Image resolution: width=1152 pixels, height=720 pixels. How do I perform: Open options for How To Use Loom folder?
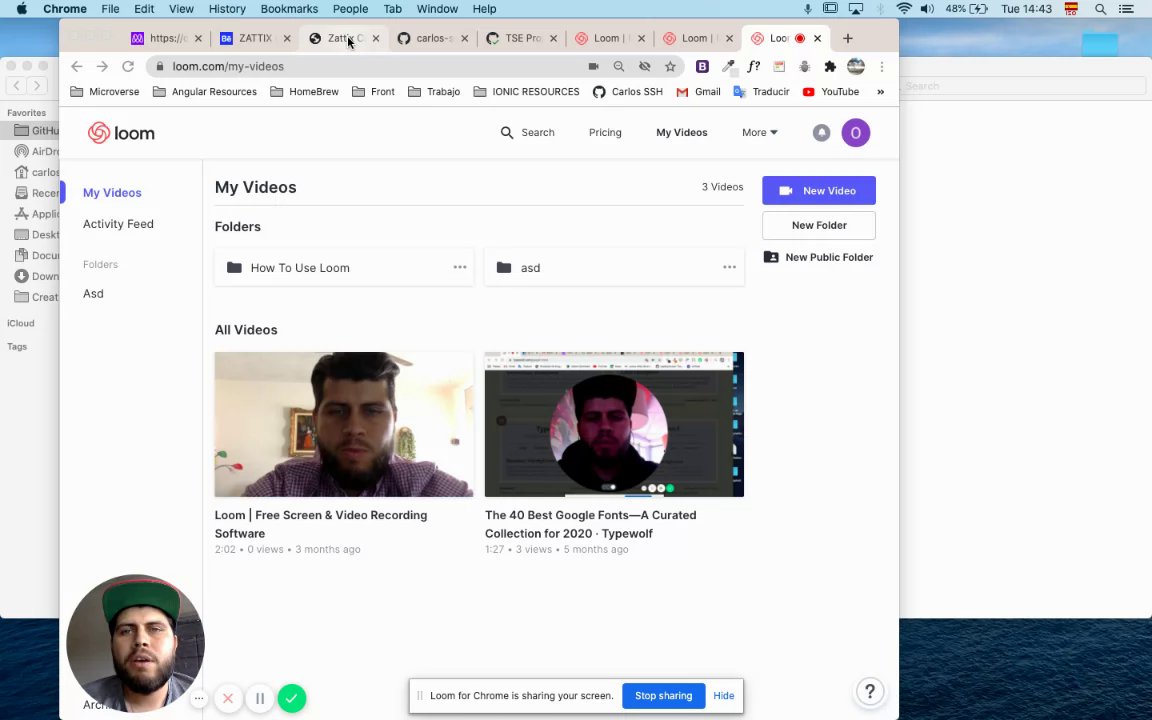460,267
